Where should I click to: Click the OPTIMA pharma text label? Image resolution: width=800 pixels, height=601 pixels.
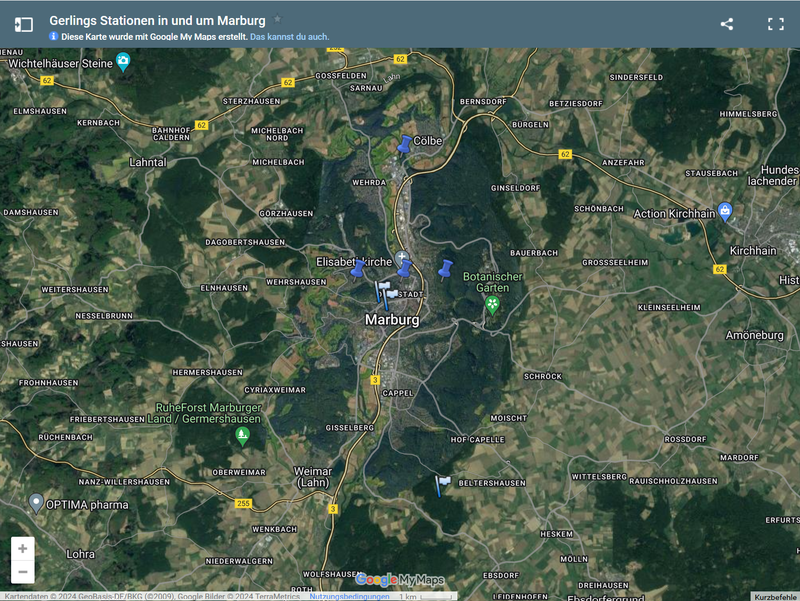click(x=87, y=505)
